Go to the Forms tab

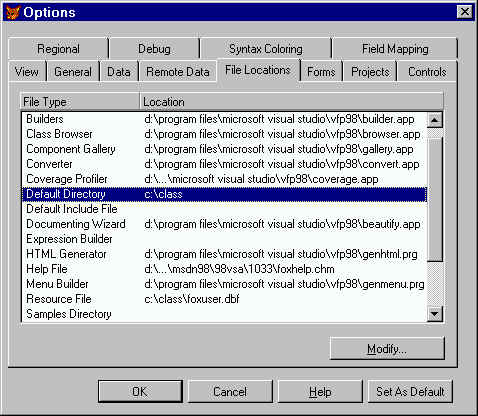tap(321, 72)
